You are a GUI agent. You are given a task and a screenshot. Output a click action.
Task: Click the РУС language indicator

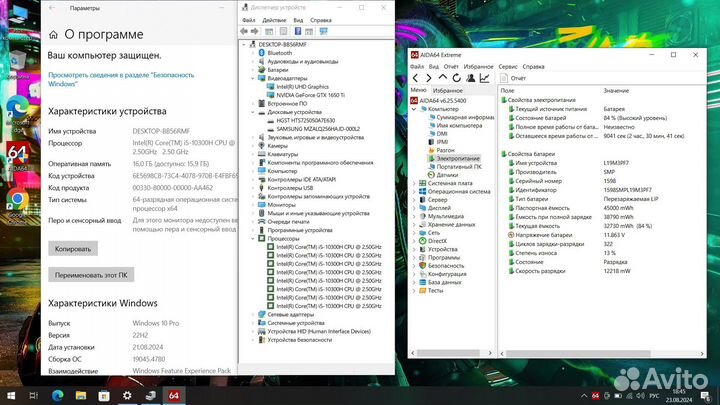tap(654, 395)
